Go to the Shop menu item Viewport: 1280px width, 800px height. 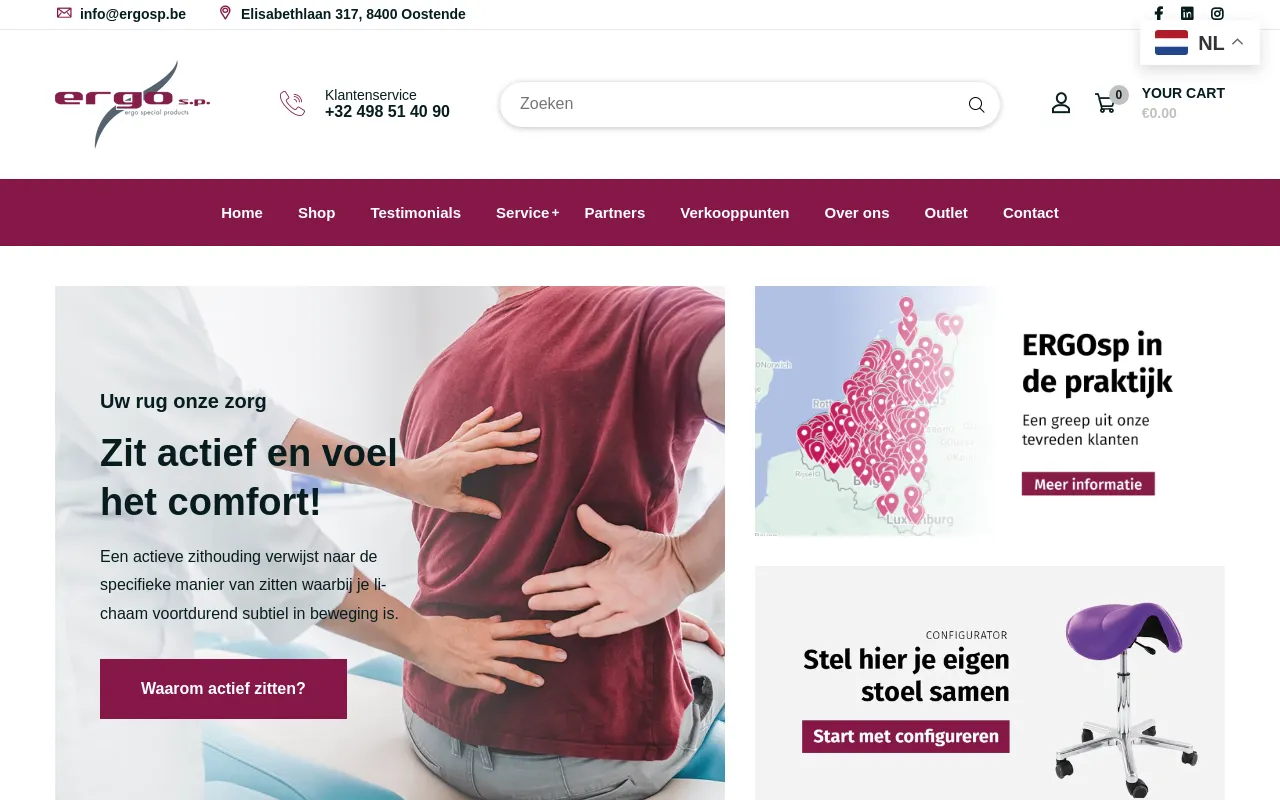click(316, 212)
